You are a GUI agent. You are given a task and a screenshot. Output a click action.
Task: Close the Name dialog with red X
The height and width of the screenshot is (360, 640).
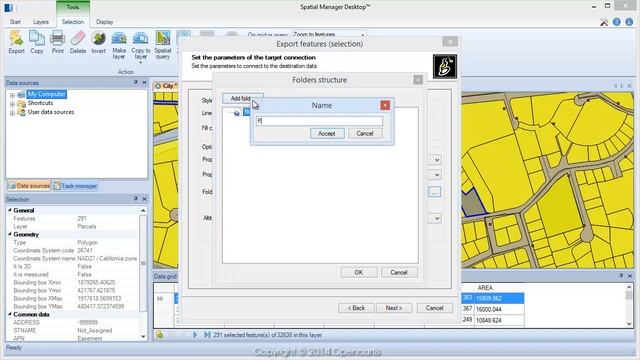pos(385,105)
